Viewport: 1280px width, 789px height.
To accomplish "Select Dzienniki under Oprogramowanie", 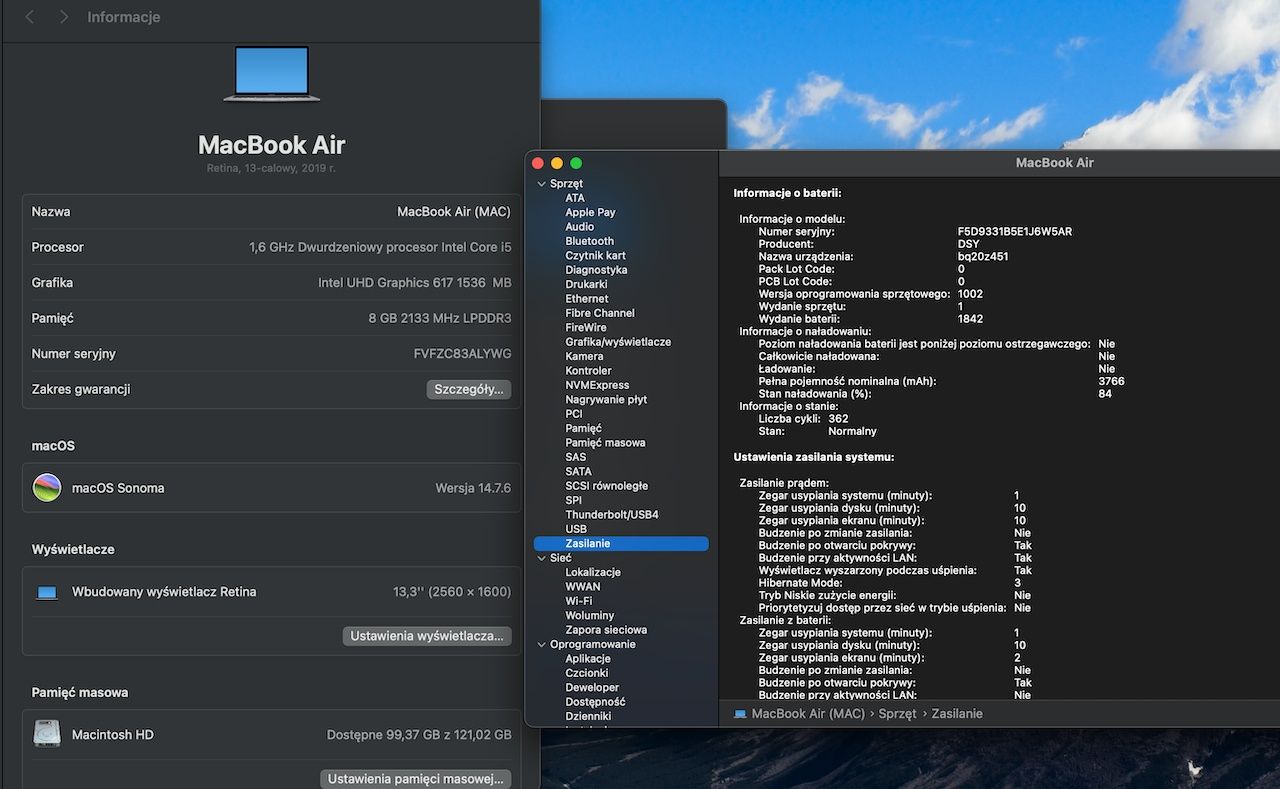I will 588,716.
